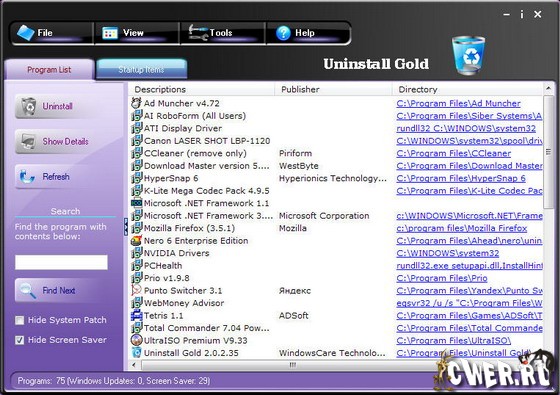Uncheck the Hide Screen Saver checkbox

tap(20, 340)
